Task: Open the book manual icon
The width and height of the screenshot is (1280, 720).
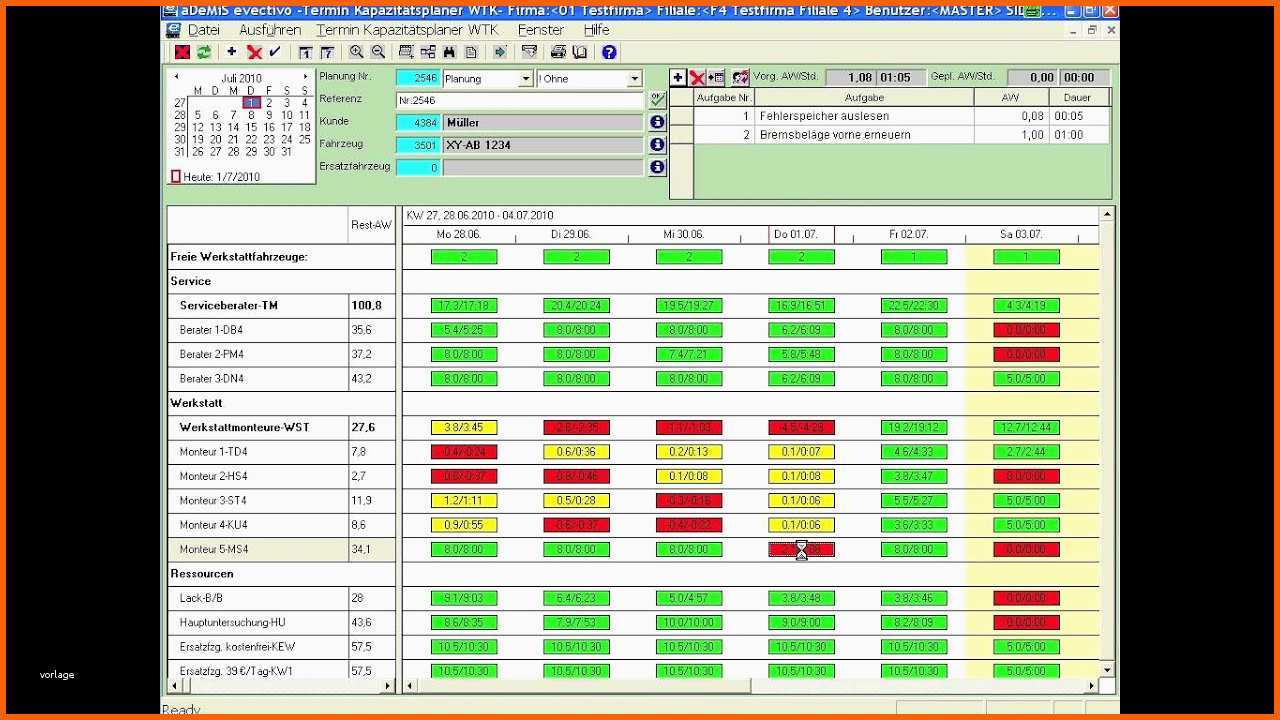Action: 579,52
